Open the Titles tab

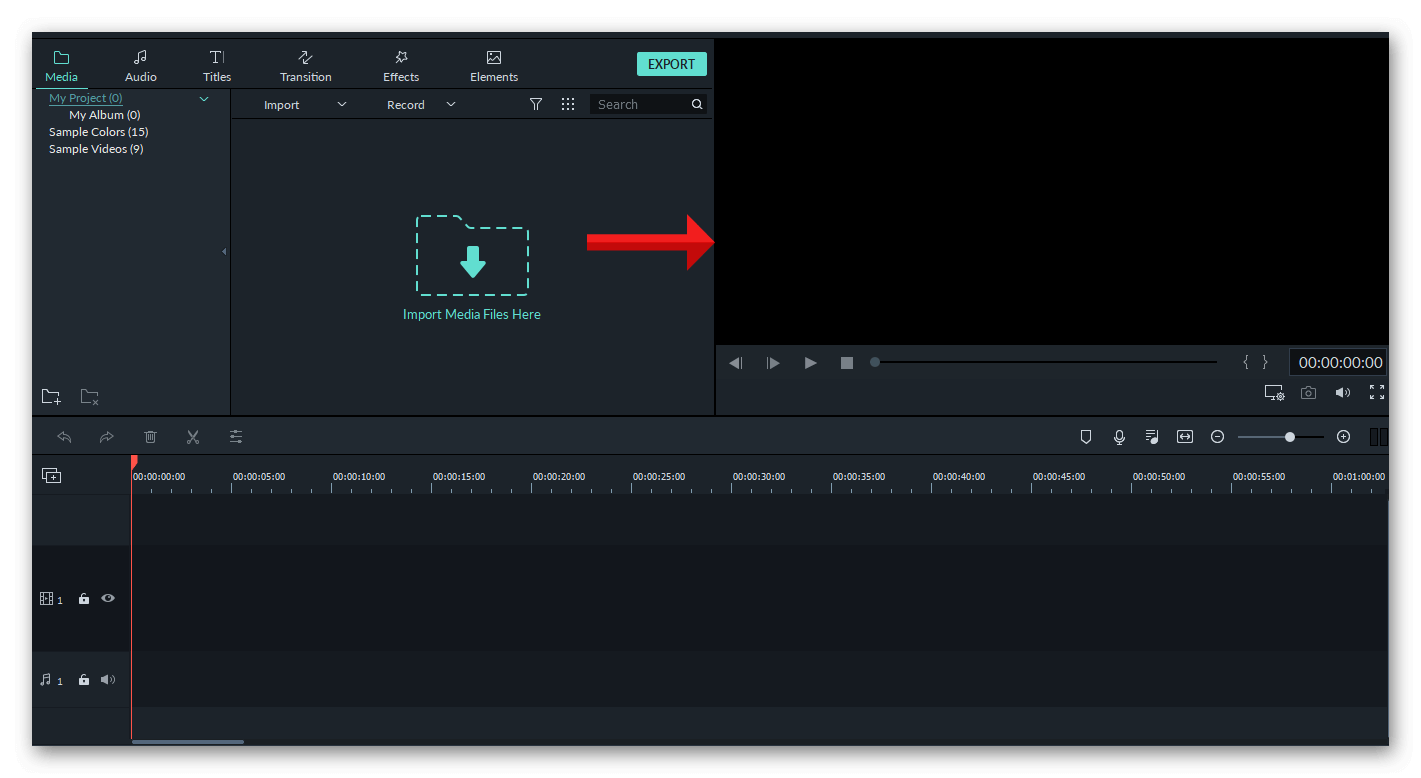(216, 66)
